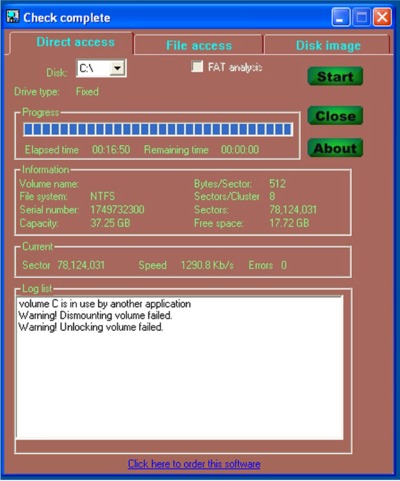Click the elapsed time value 00:16:50
The width and height of the screenshot is (400, 481).
pos(111,150)
